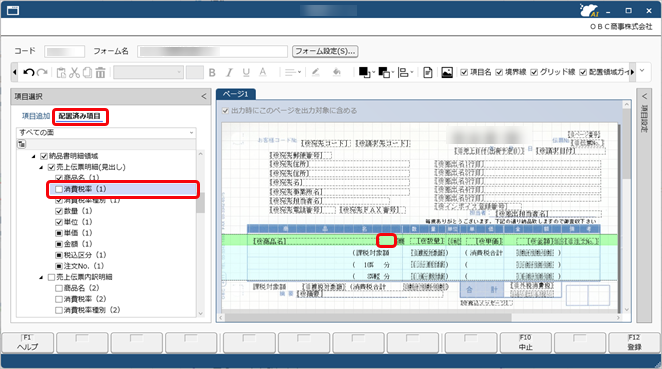Expand the 項目設定 side panel
Screen dimensions: 662x369
click(x=644, y=97)
